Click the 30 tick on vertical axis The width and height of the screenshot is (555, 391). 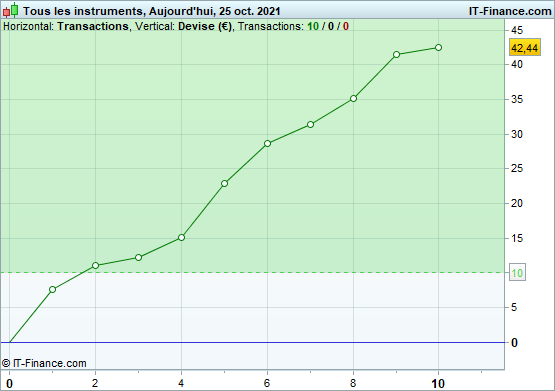[517, 134]
